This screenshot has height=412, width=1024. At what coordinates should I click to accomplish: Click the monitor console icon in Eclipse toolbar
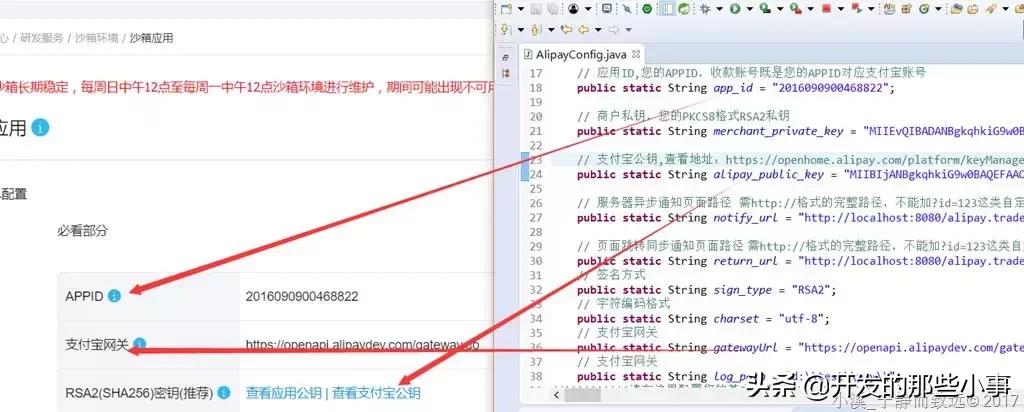coord(607,8)
